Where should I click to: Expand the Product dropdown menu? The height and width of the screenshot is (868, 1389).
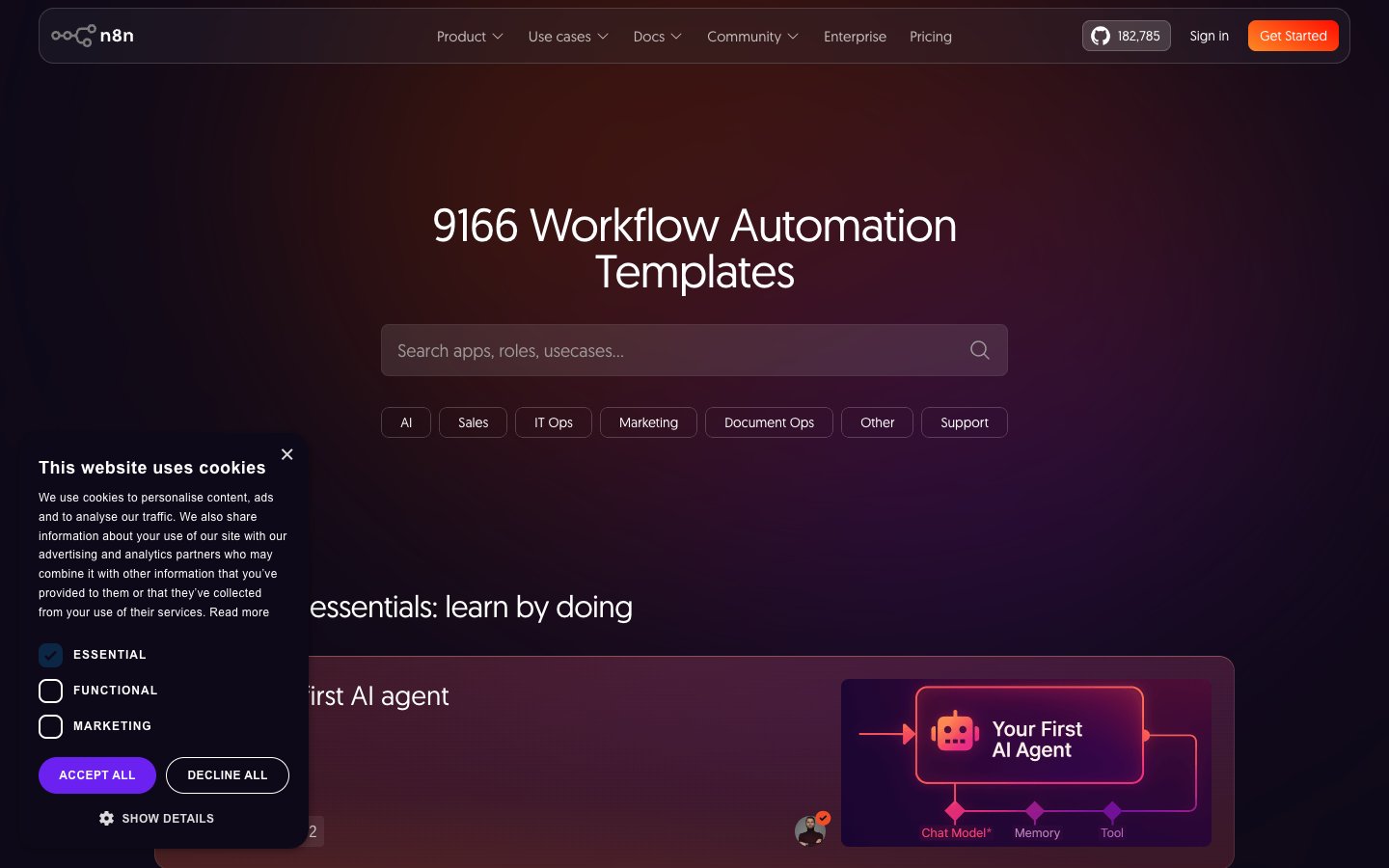(470, 36)
